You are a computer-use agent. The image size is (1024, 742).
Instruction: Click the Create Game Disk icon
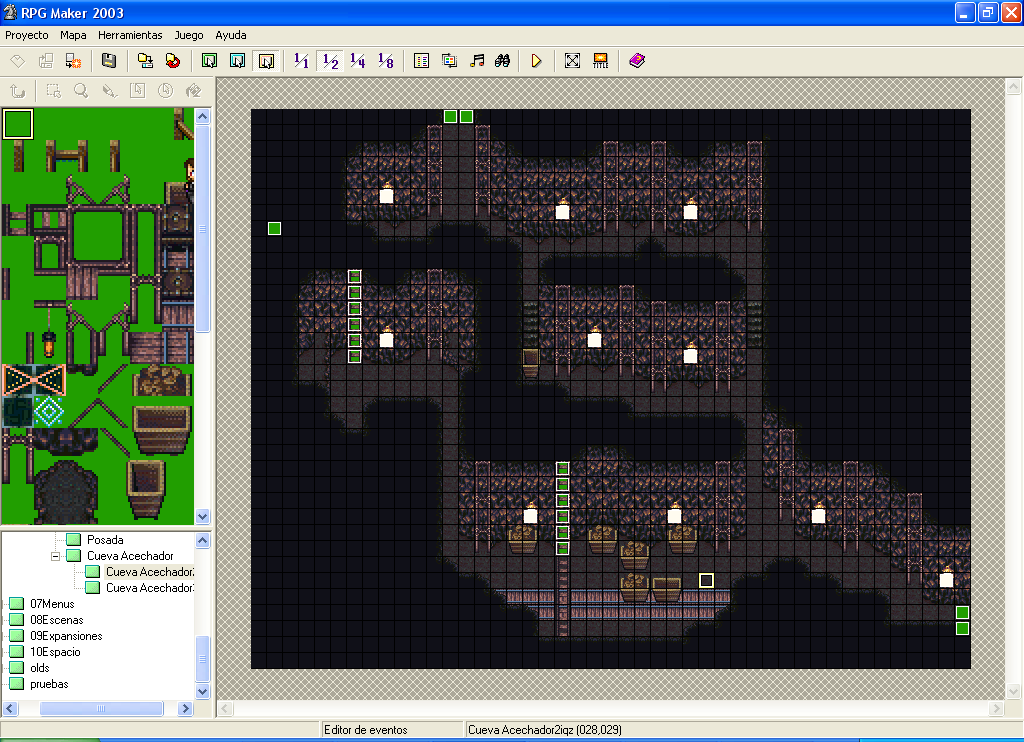tap(145, 61)
